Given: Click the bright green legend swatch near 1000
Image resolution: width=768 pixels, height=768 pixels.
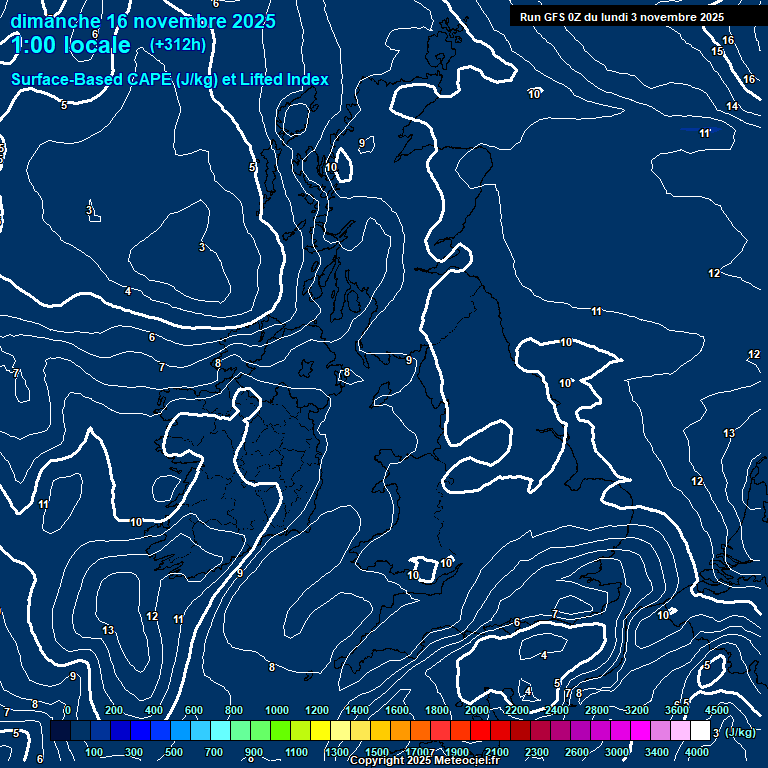Looking at the screenshot, I should 280,730.
